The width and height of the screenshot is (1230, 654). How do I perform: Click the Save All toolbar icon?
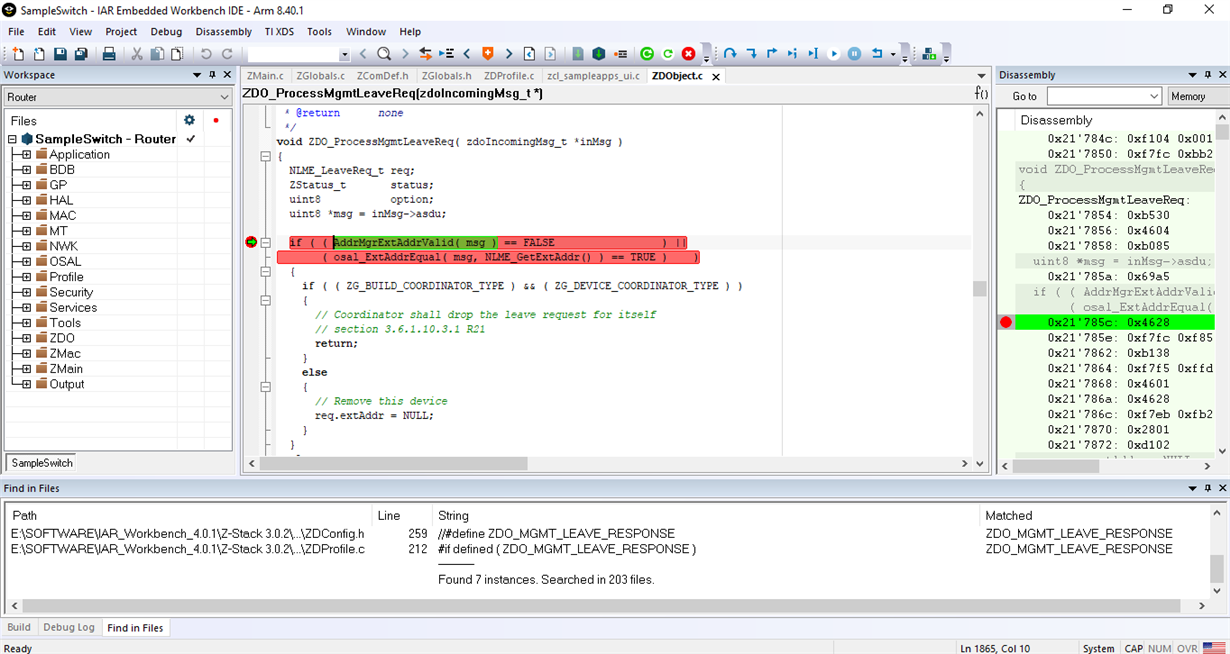81,54
